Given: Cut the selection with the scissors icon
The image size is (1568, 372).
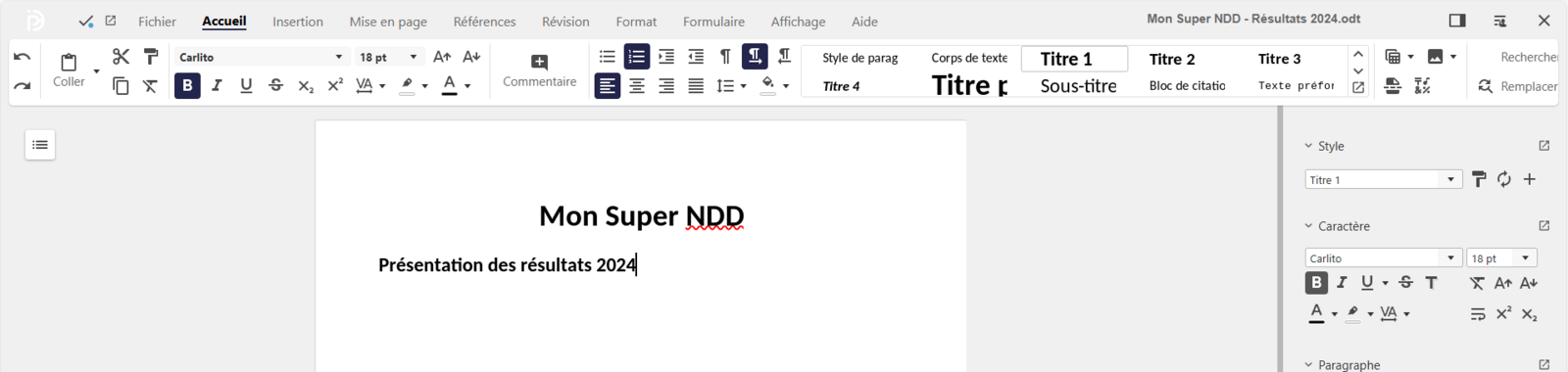Looking at the screenshot, I should click(x=121, y=57).
